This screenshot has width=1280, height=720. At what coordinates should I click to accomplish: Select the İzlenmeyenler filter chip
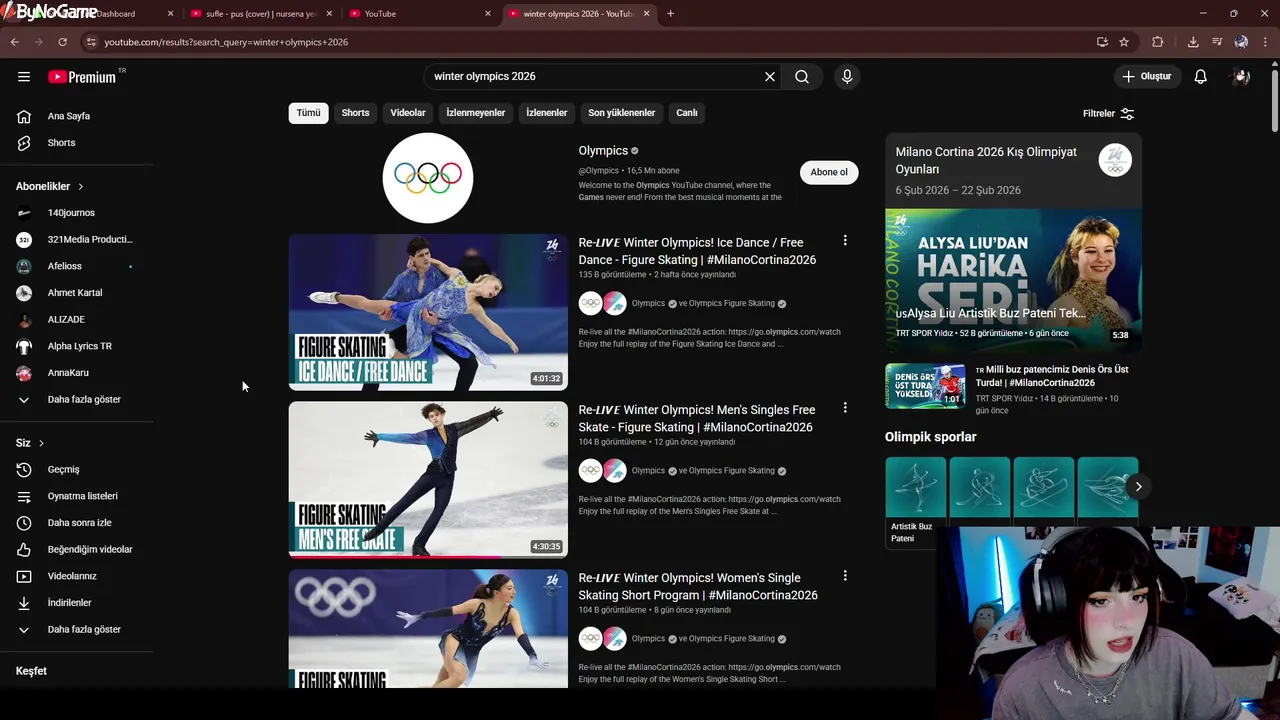click(x=476, y=113)
